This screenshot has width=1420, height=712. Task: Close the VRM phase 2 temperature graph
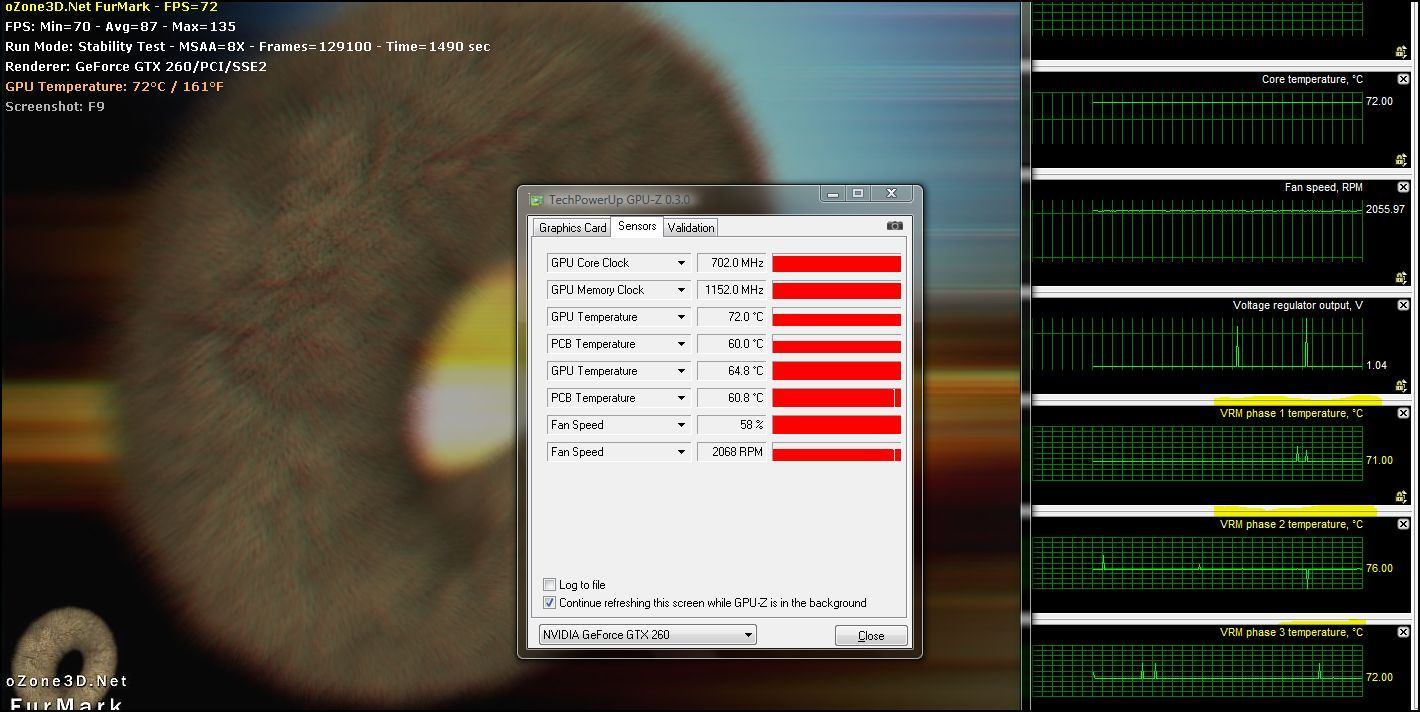pyautogui.click(x=1403, y=524)
